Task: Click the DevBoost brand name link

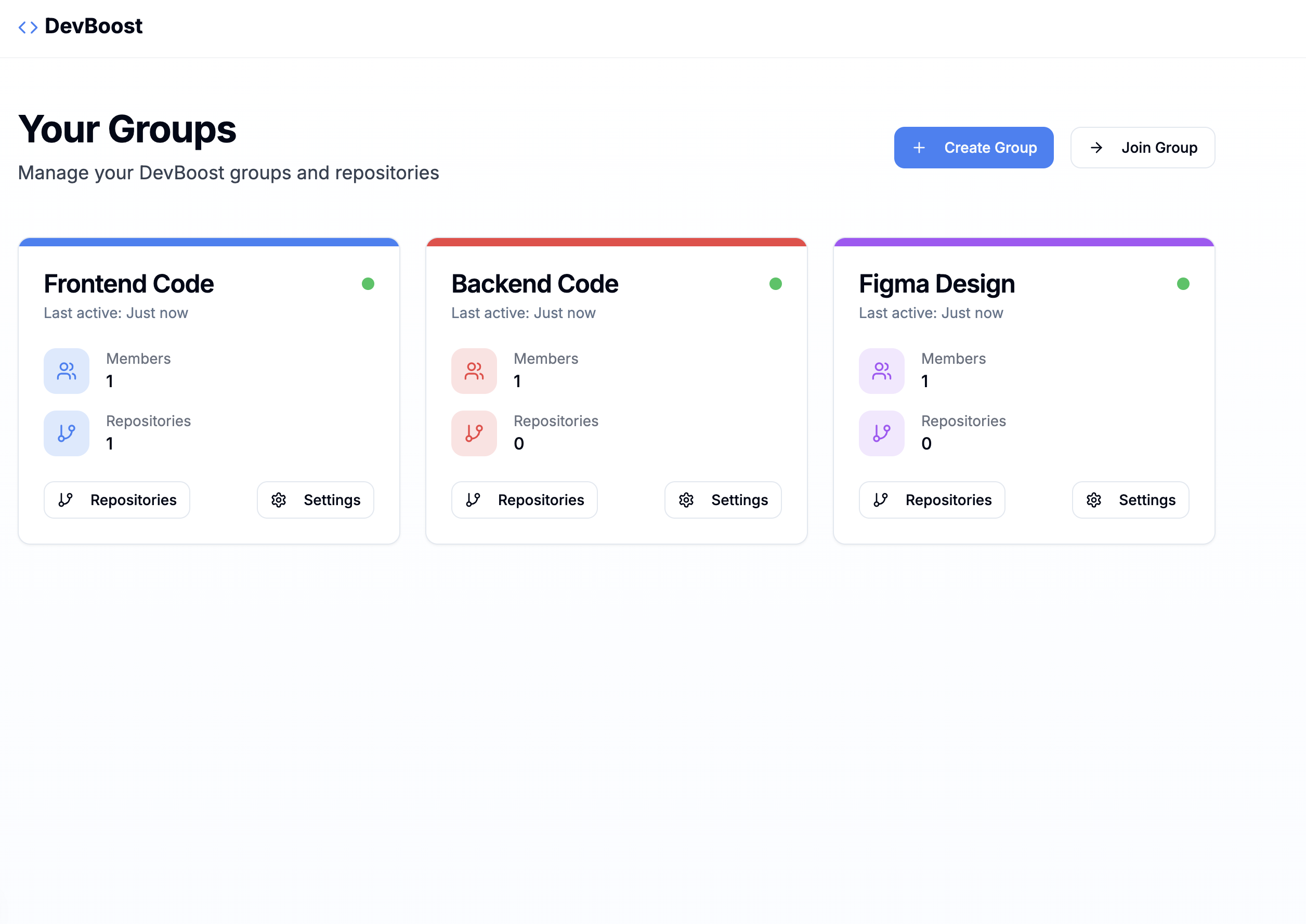Action: (x=94, y=26)
